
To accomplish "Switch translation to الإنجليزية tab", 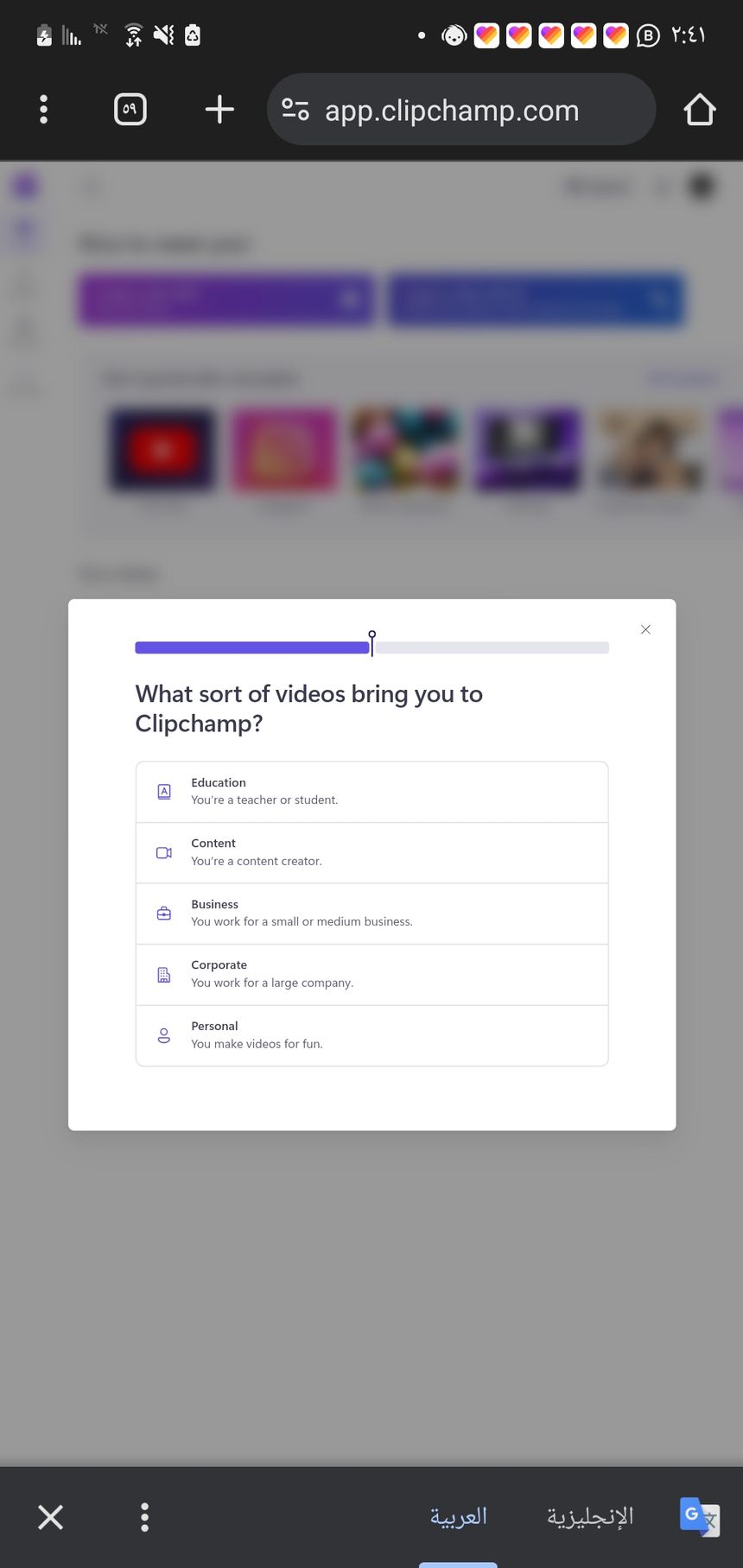I will (x=590, y=1516).
